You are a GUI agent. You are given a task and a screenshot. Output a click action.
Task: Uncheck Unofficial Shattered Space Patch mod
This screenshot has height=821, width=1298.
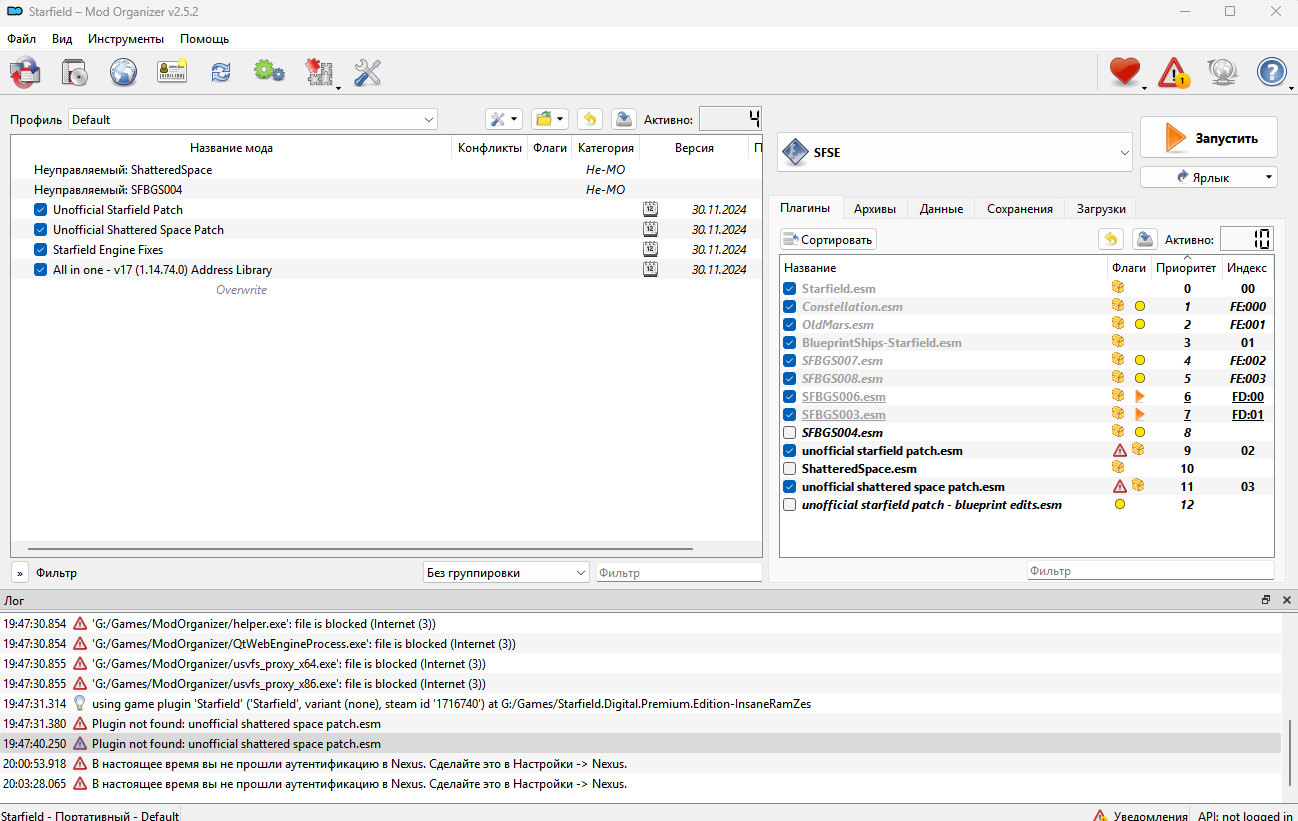(x=41, y=230)
